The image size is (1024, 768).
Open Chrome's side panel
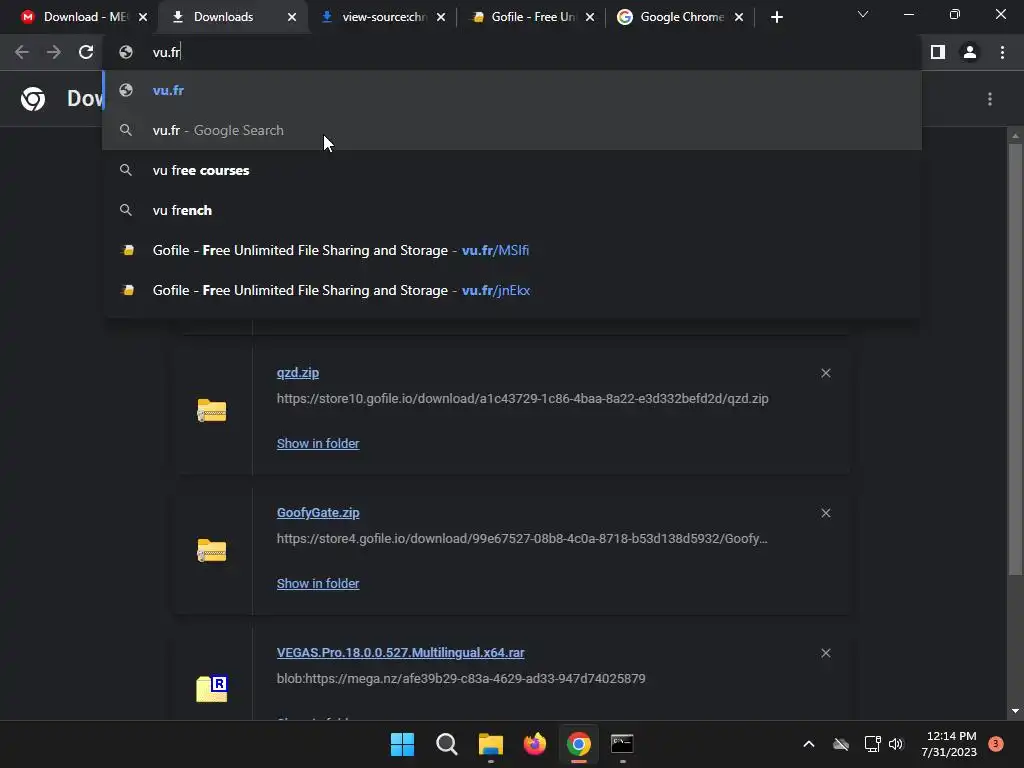(x=938, y=52)
